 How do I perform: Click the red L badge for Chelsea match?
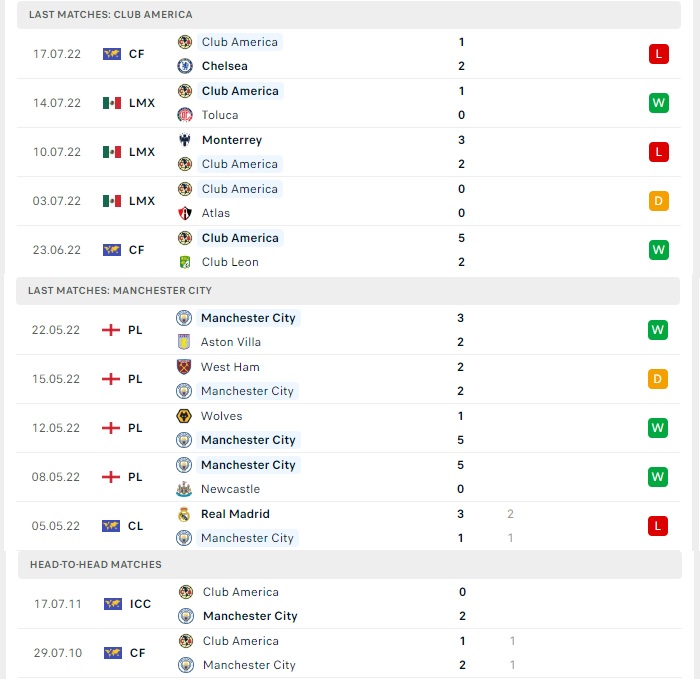[x=659, y=54]
